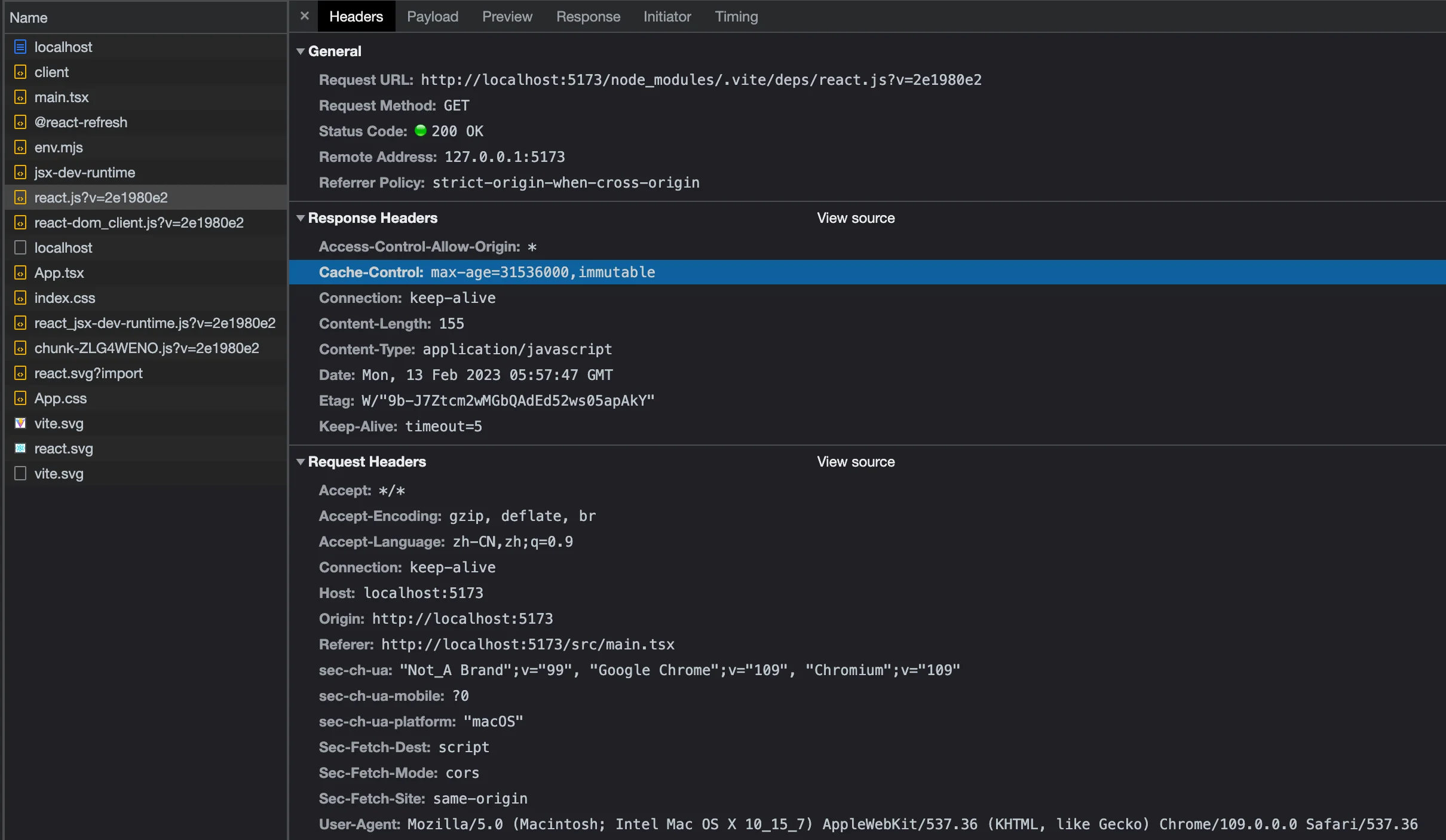Collapse the General section
Image resolution: width=1446 pixels, height=840 pixels.
pyautogui.click(x=301, y=51)
